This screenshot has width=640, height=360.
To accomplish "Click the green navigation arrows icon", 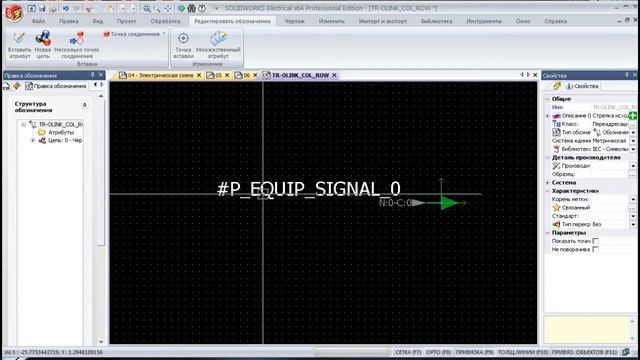I will click(x=181, y=8).
